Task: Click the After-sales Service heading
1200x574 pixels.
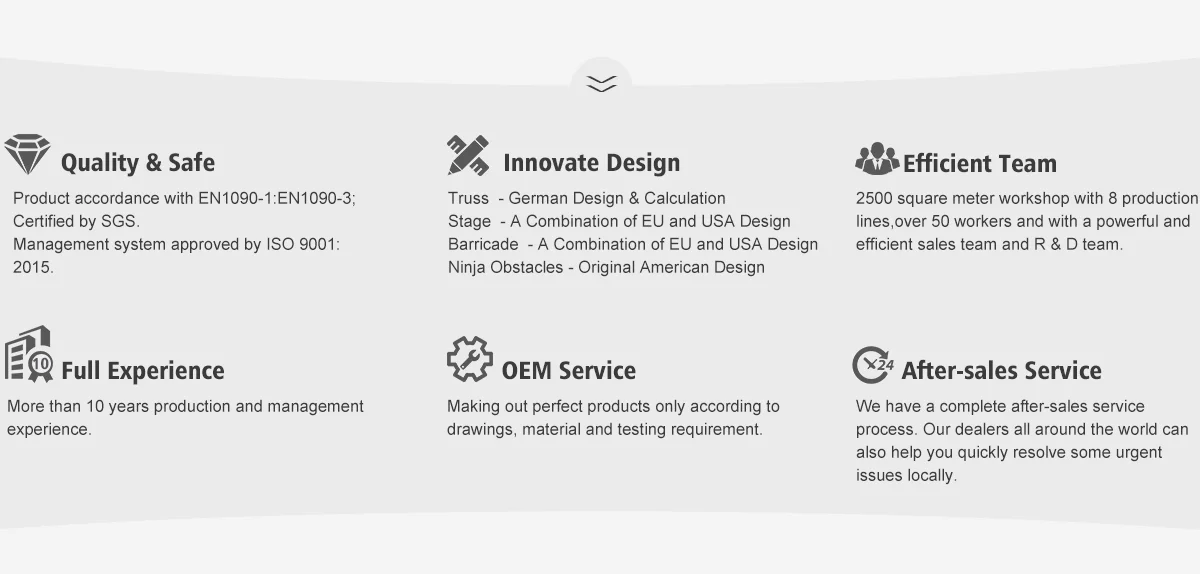Action: [1001, 371]
